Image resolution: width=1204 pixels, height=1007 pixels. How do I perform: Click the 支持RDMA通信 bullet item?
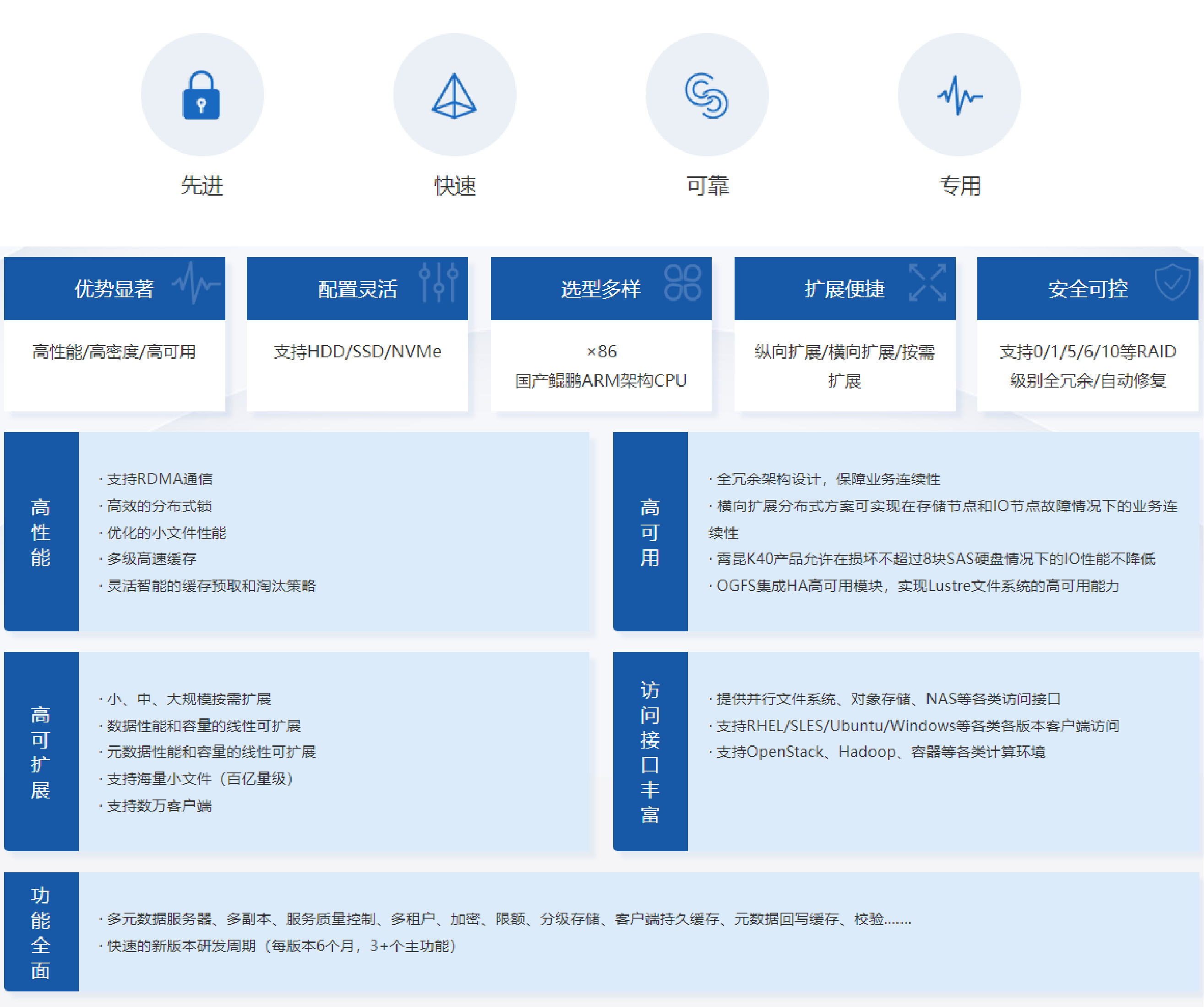pyautogui.click(x=159, y=479)
